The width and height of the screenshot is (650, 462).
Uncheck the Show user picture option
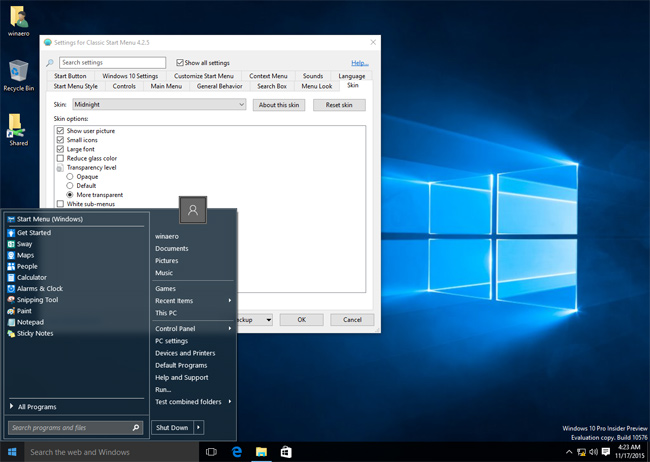coord(60,131)
